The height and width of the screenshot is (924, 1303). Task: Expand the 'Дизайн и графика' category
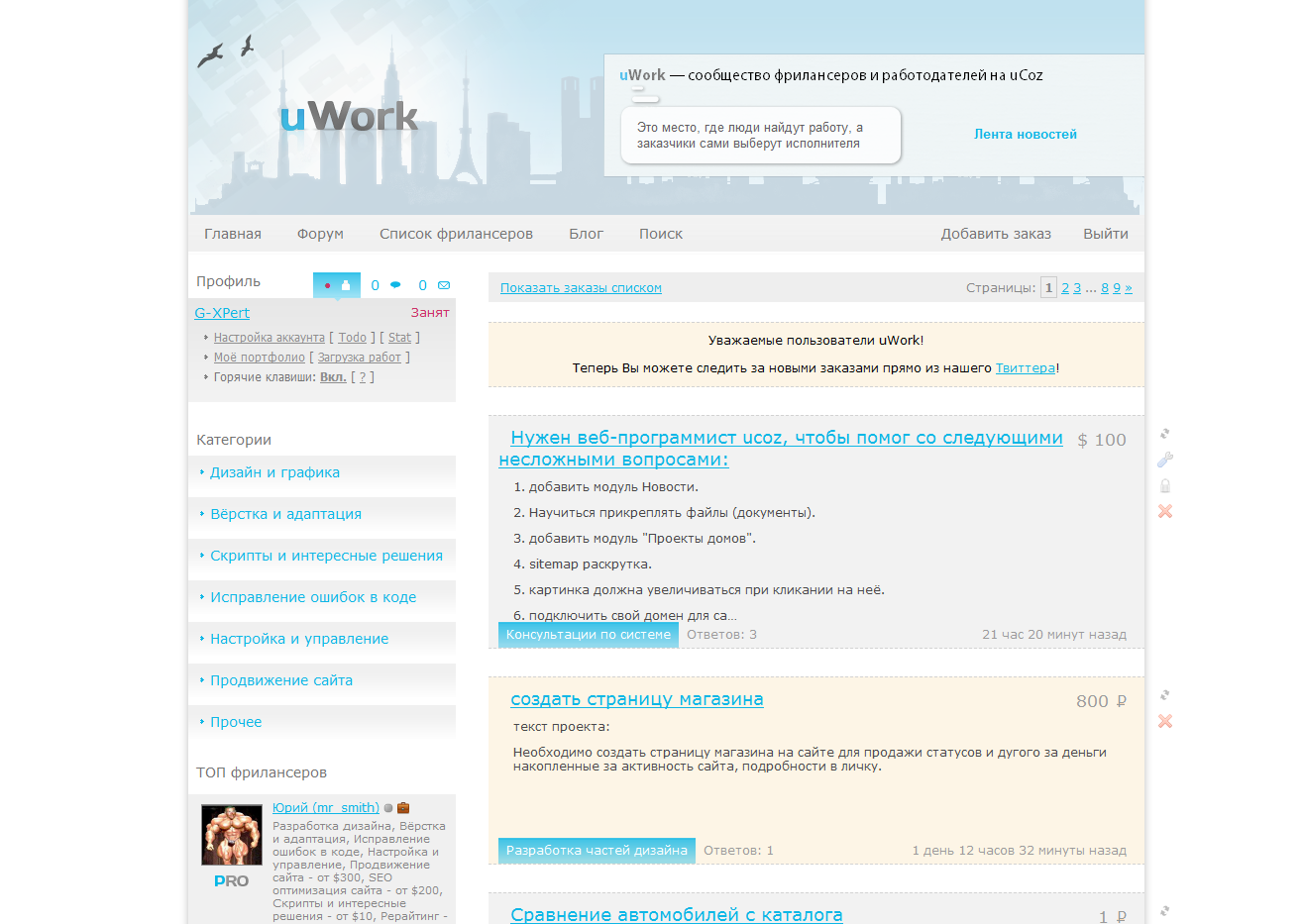click(274, 472)
